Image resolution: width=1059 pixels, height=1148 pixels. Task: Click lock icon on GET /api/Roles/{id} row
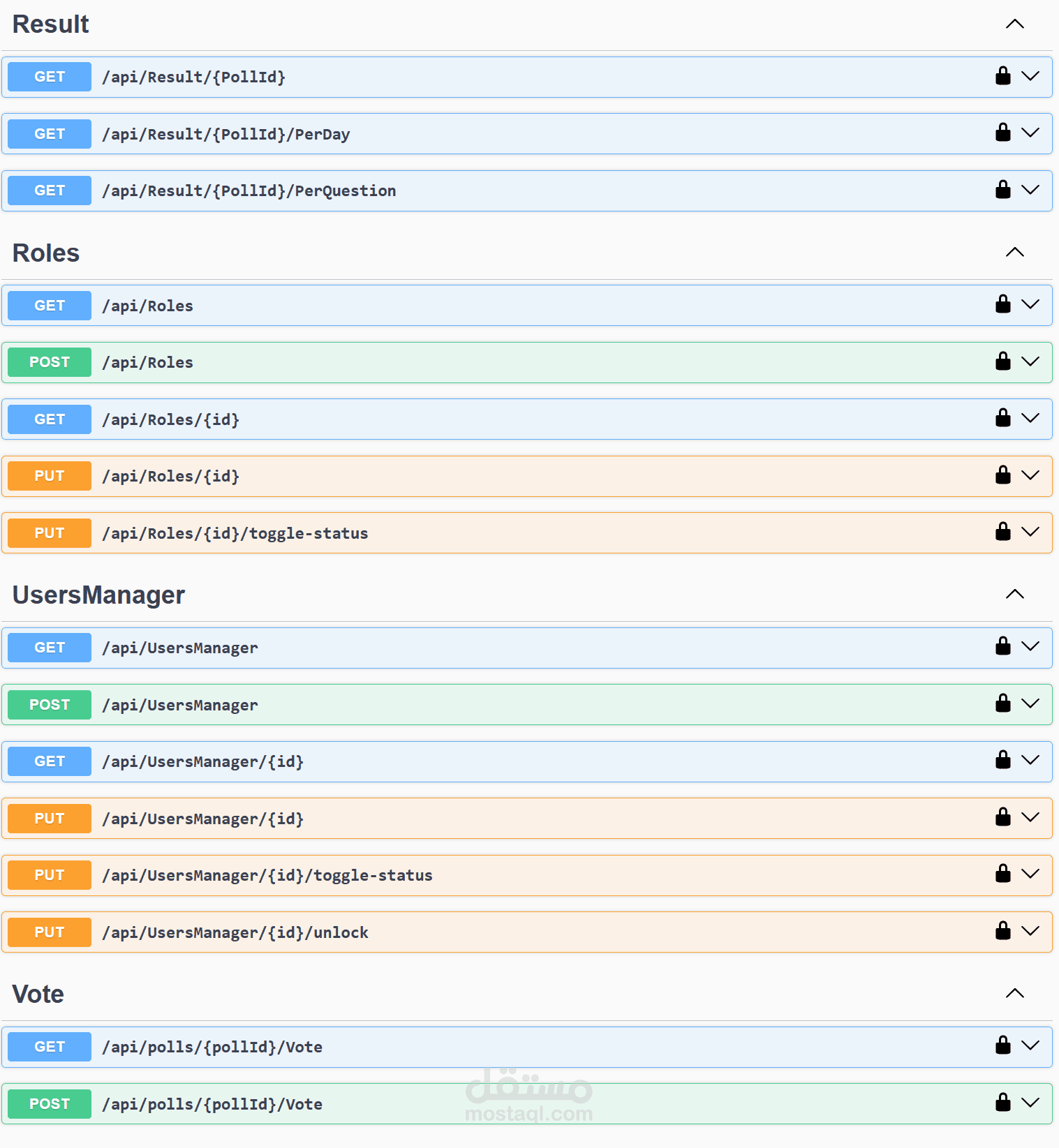1003,417
